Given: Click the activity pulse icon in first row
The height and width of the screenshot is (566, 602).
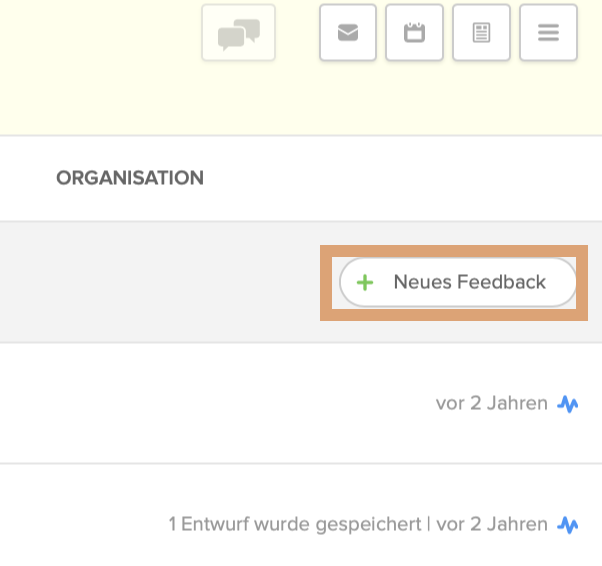Looking at the screenshot, I should coord(568,405).
